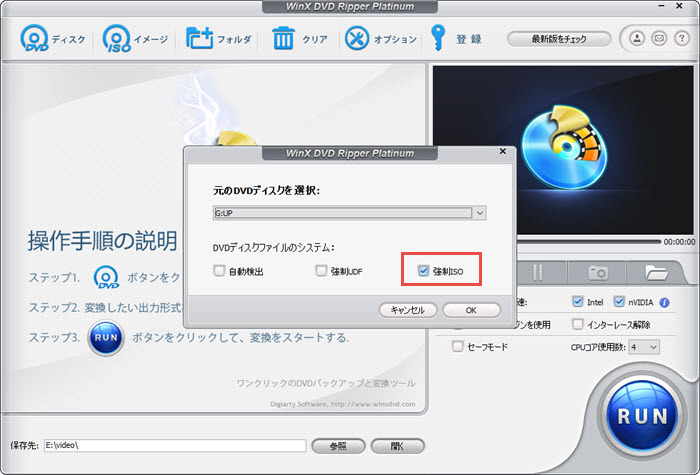This screenshot has width=700, height=475.
Task: Enable インターレース解除 deinterlacing checkbox
Action: (x=578, y=324)
